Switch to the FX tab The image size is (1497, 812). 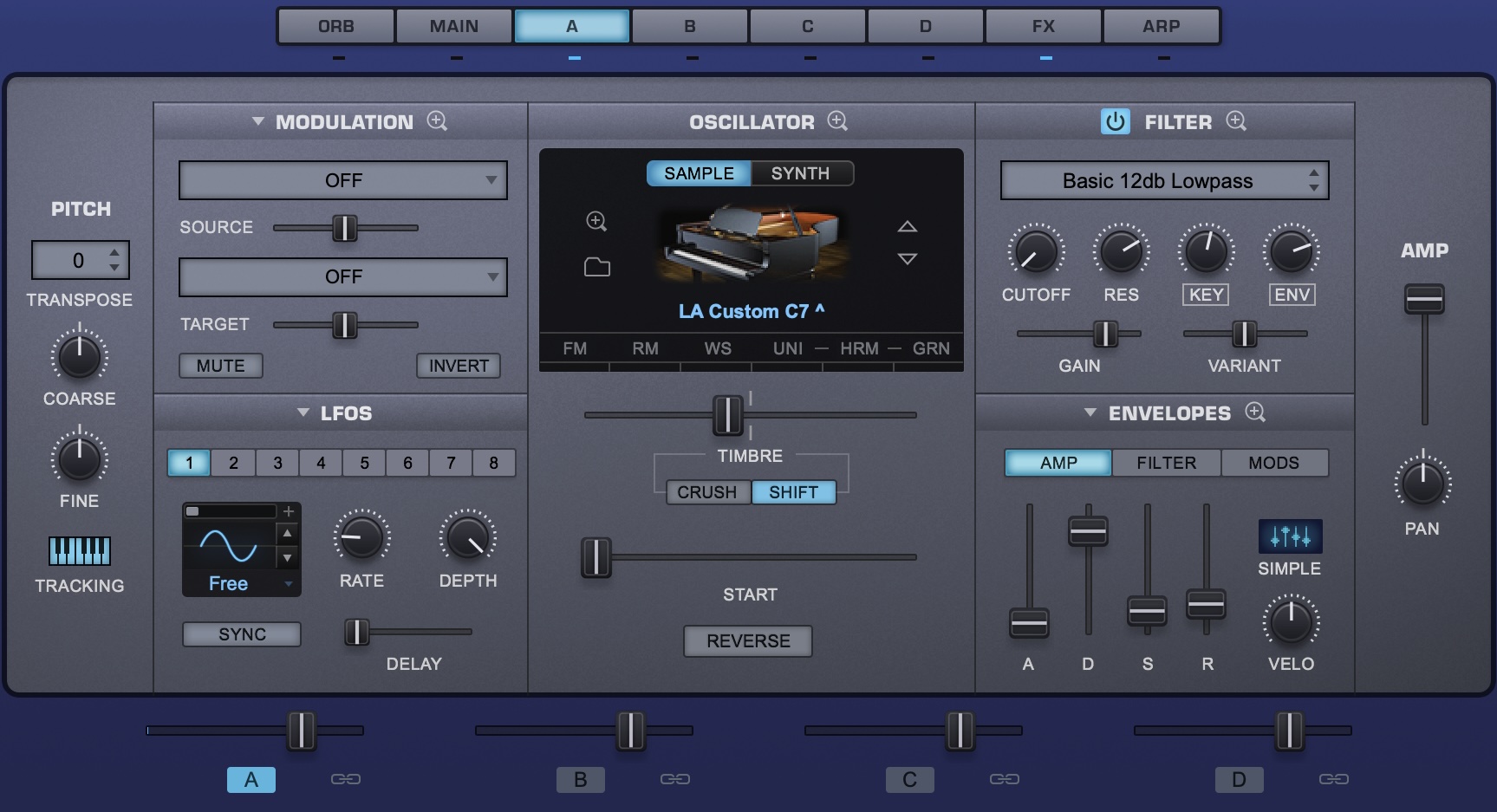click(1044, 26)
